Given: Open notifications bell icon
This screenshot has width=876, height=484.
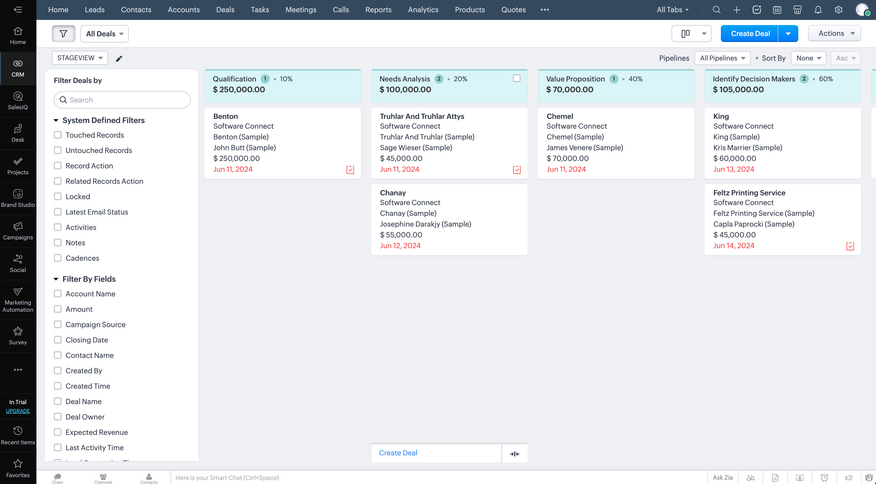Looking at the screenshot, I should [x=818, y=10].
